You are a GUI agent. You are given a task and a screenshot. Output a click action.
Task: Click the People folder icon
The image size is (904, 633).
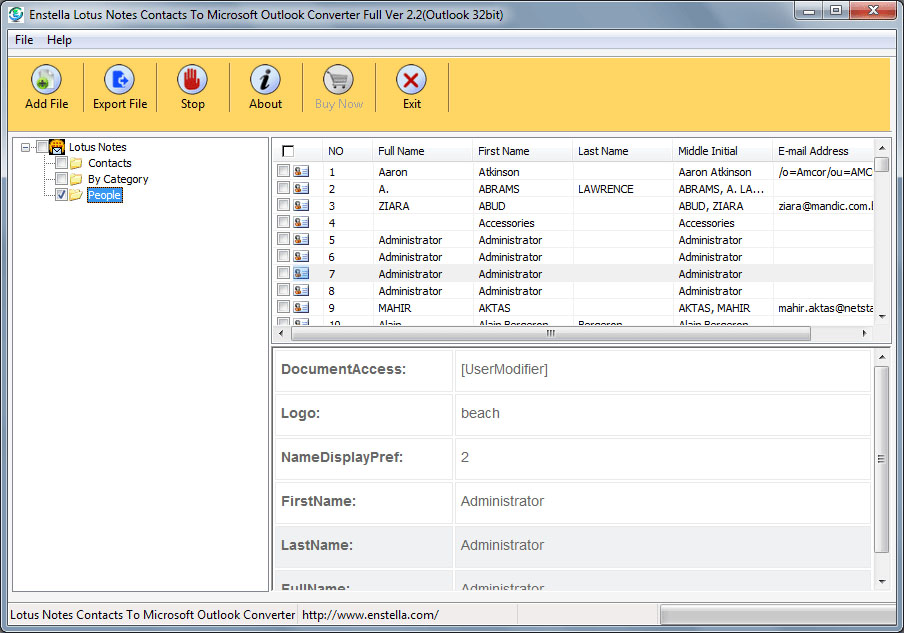(x=76, y=195)
